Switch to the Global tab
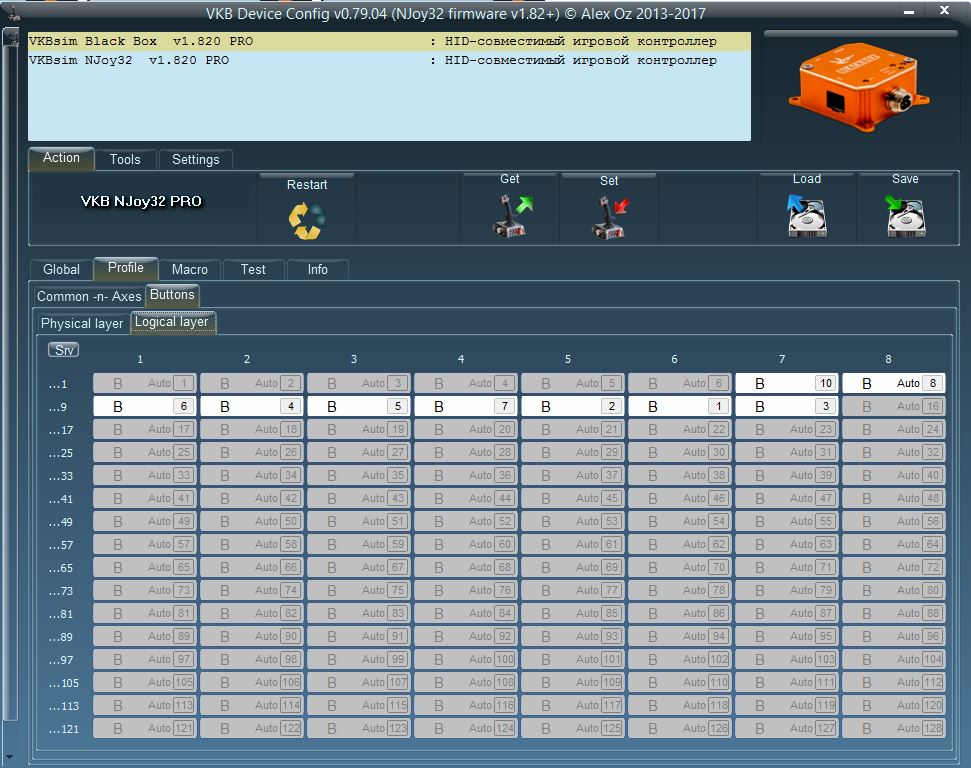The height and width of the screenshot is (768, 971). pos(61,269)
